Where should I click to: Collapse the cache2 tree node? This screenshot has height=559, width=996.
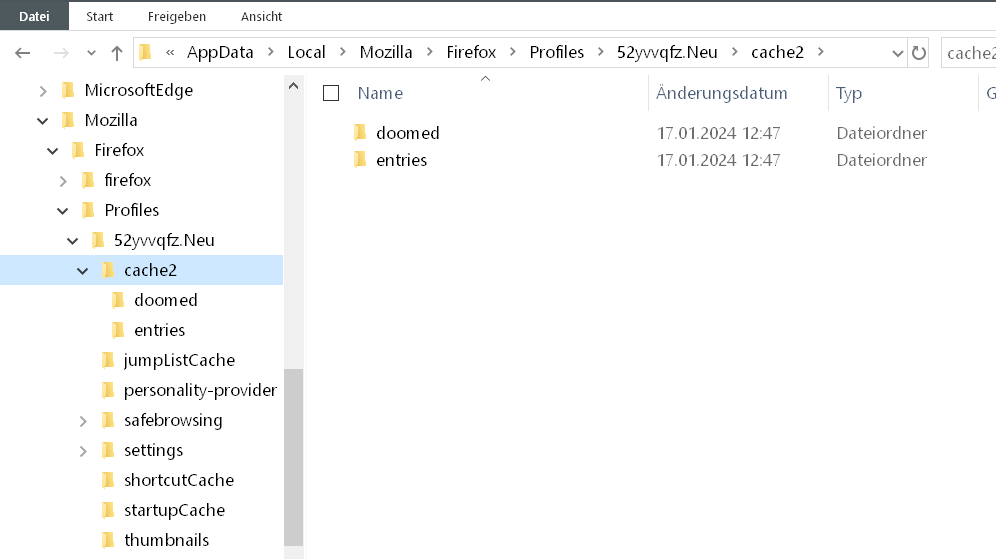pos(83,270)
